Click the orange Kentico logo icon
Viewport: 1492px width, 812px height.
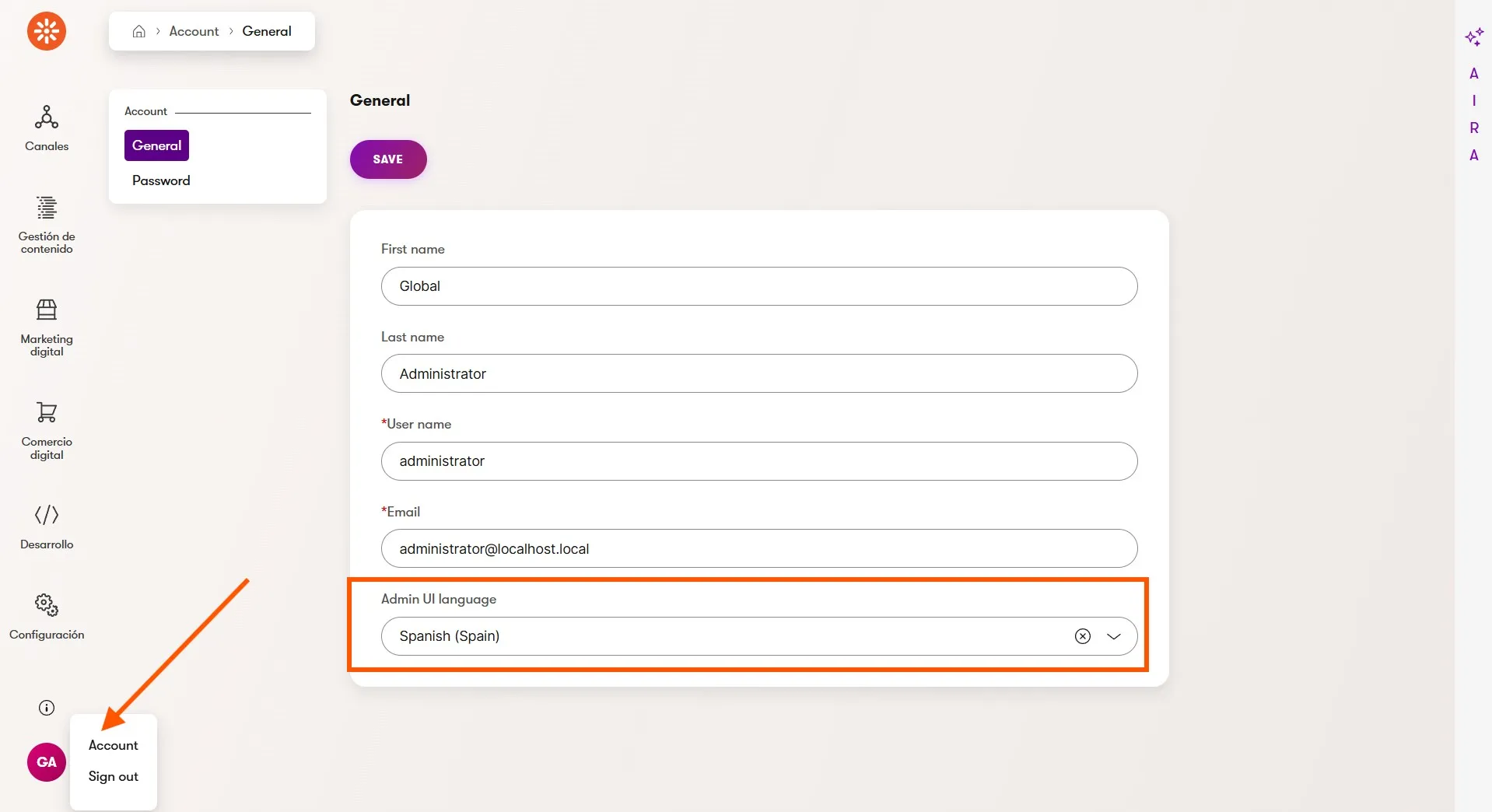click(x=47, y=31)
